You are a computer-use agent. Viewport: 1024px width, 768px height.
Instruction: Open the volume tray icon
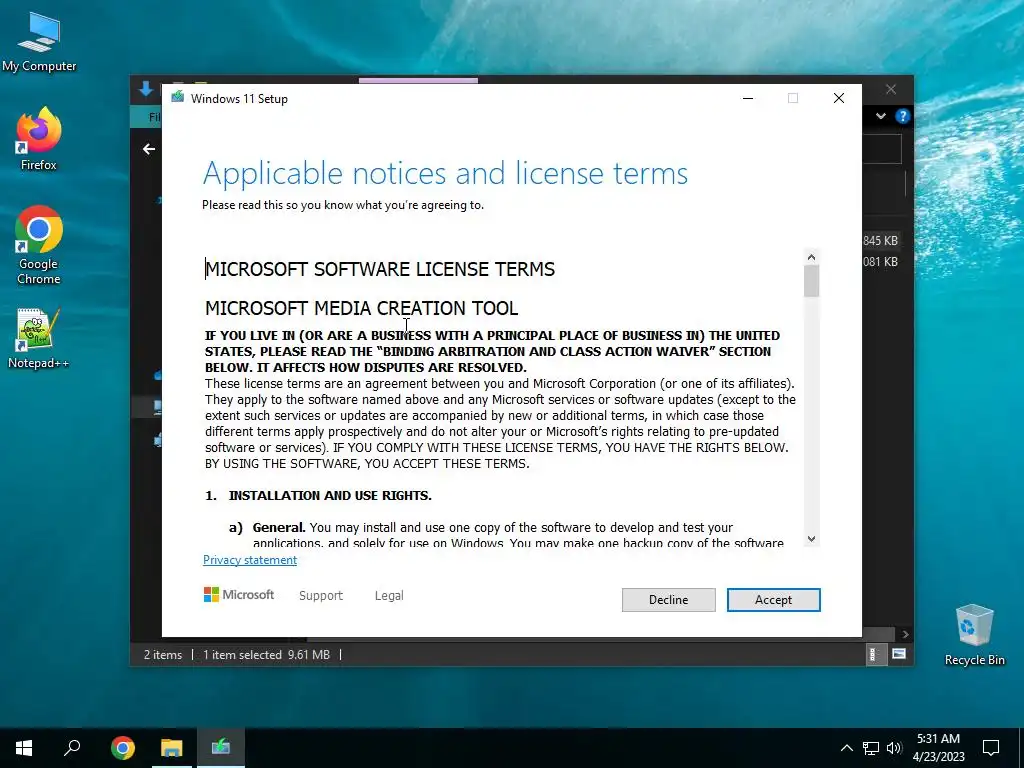point(894,748)
